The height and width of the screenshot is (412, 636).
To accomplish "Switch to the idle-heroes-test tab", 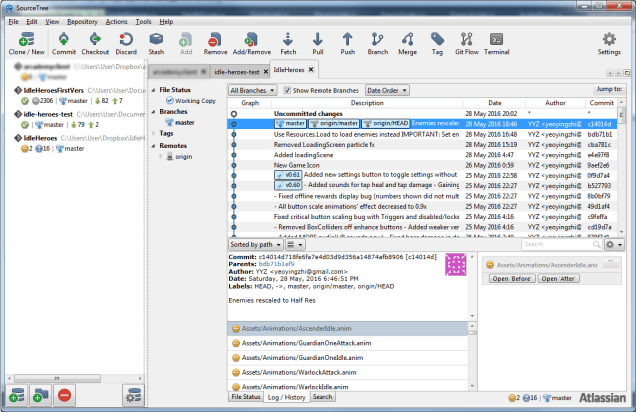I will 238,72.
